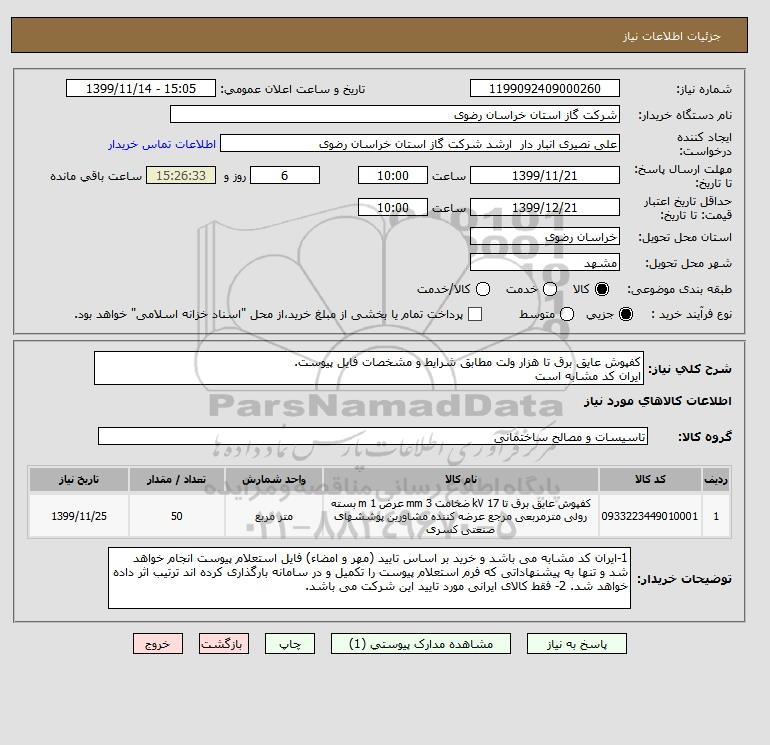This screenshot has height=745, width=770.
Task: Click واحد شمارش column header
Action: coord(274,479)
